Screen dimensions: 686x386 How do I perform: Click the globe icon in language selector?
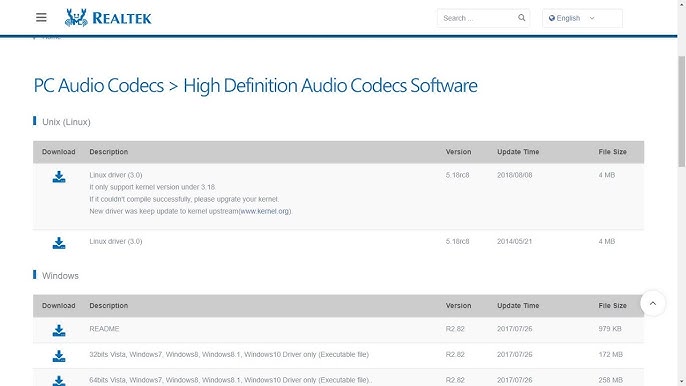pos(552,18)
